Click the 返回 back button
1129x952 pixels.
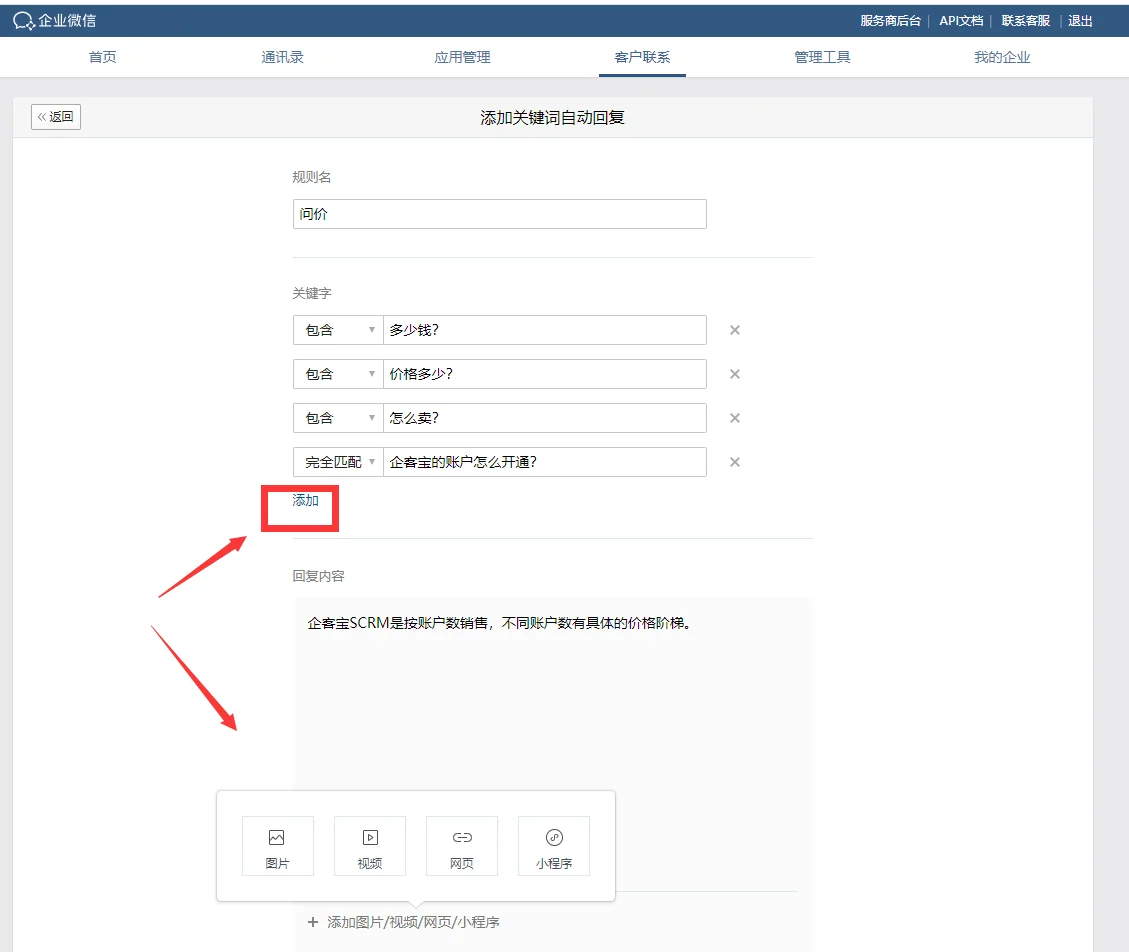56,117
